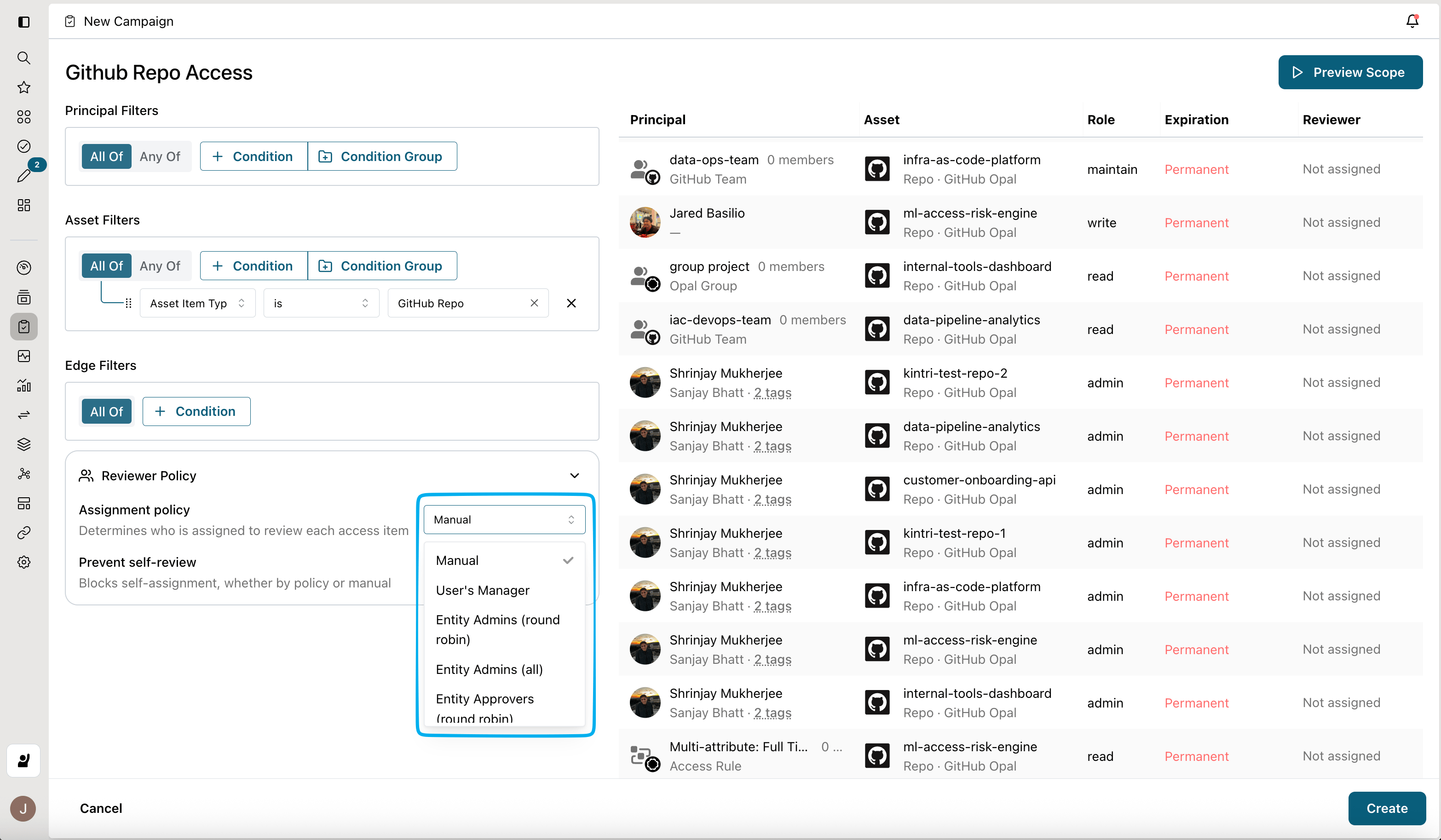Viewport: 1441px width, 840px height.
Task: Click the chain link icon in sidebar
Action: point(23,533)
